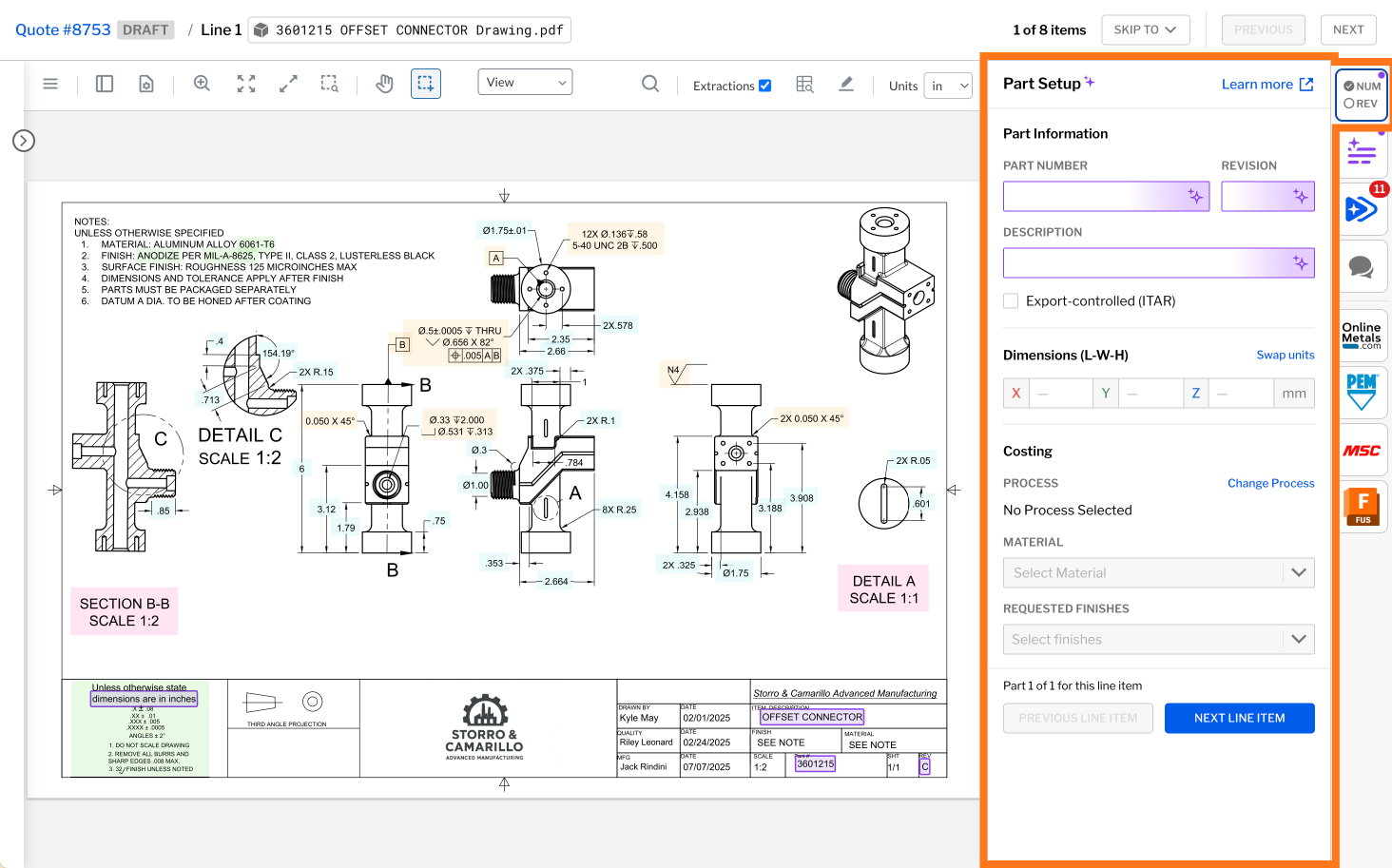Open the Fusion FUS sidebar icon
The height and width of the screenshot is (868, 1392).
1362,507
